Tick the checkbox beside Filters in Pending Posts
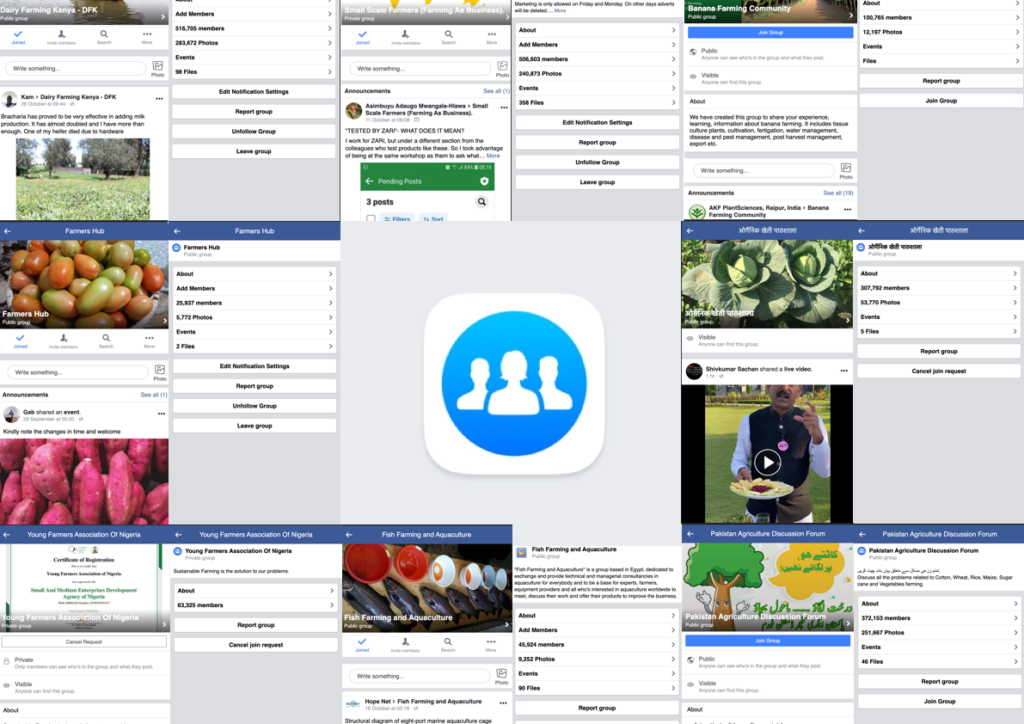Image resolution: width=1024 pixels, height=724 pixels. [x=371, y=219]
